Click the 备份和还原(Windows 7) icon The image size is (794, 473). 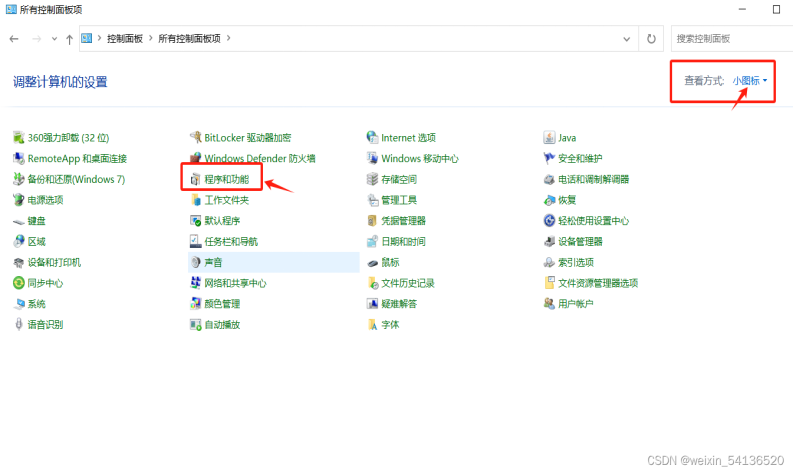(19, 179)
